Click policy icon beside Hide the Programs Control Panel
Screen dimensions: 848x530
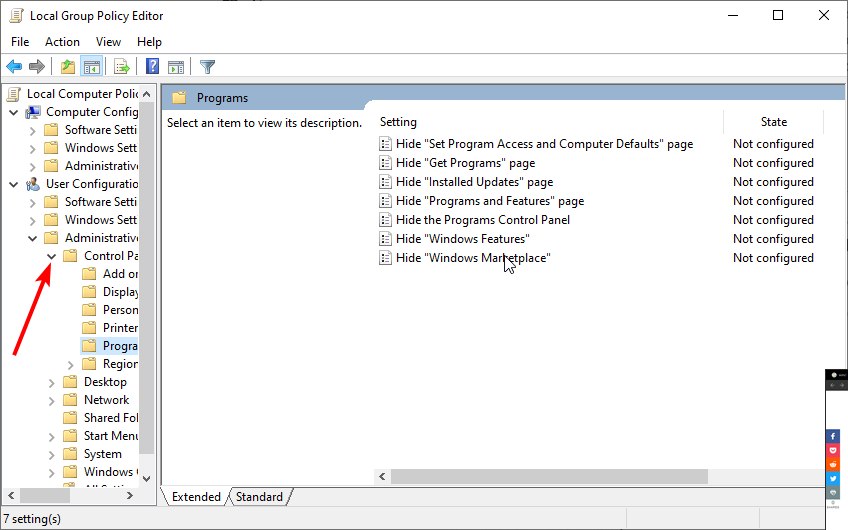click(385, 220)
